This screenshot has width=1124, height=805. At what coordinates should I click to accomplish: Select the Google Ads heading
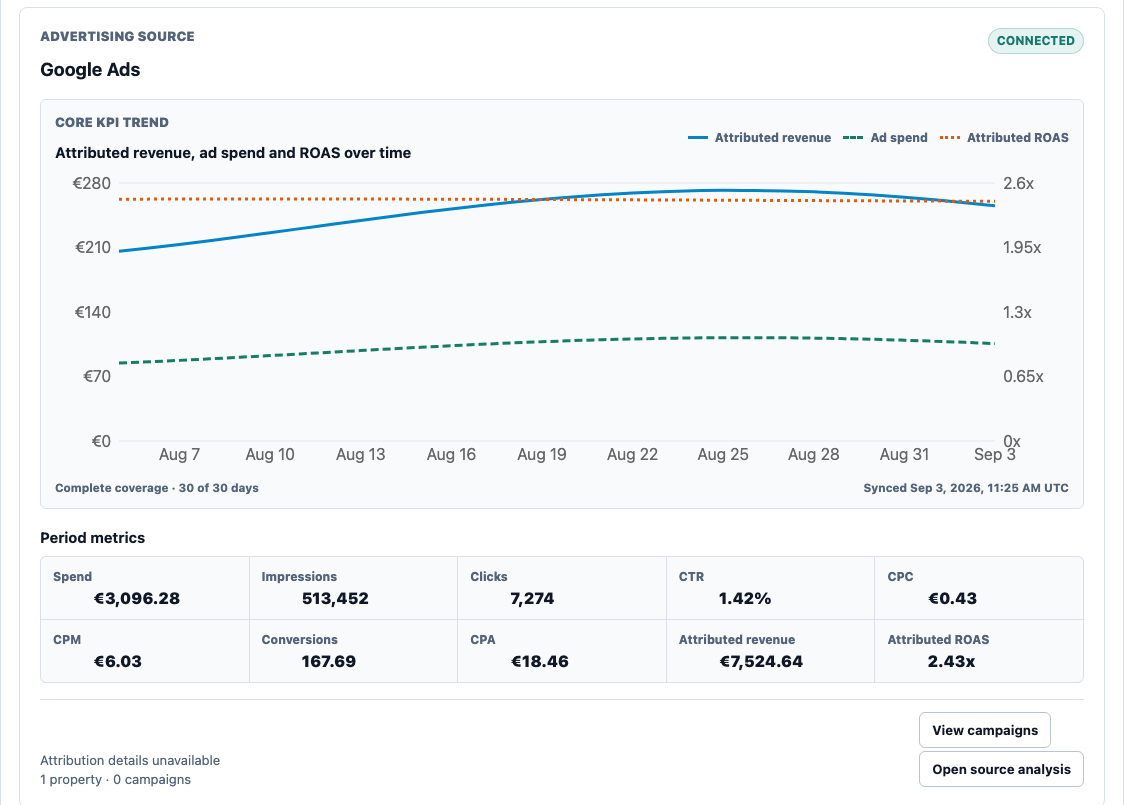(90, 70)
